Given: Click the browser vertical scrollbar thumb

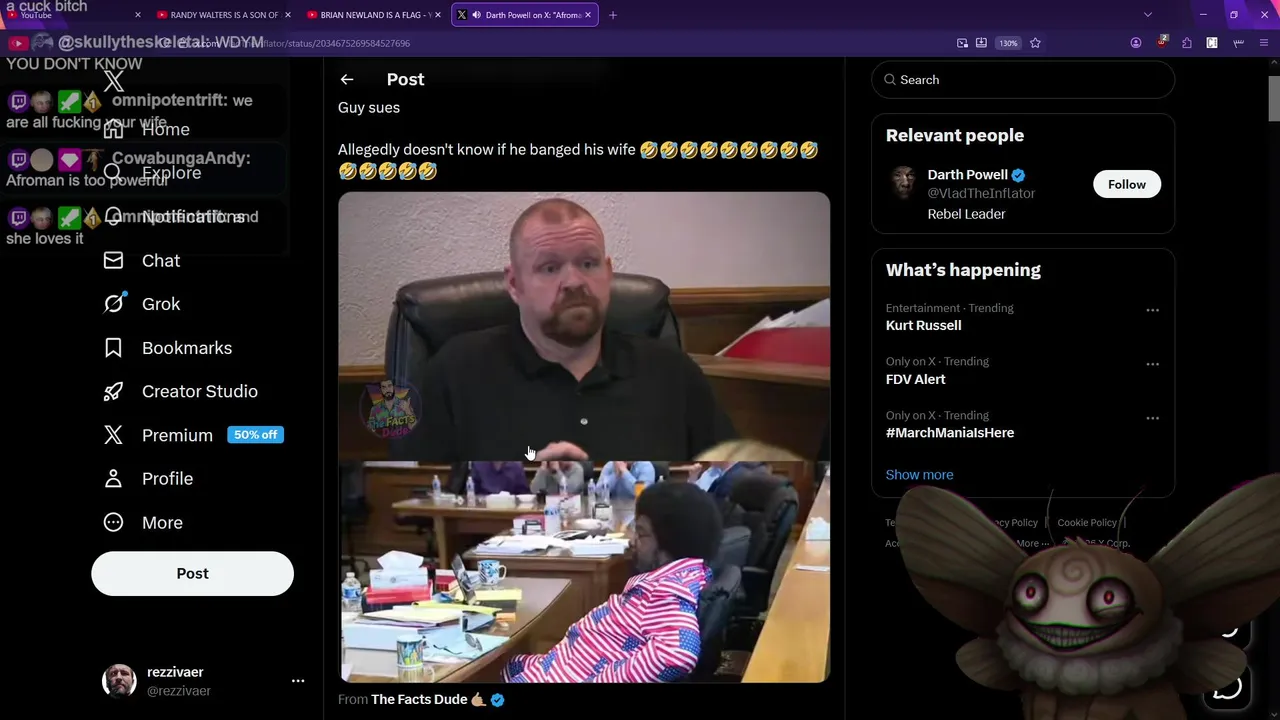Looking at the screenshot, I should click(x=1273, y=97).
